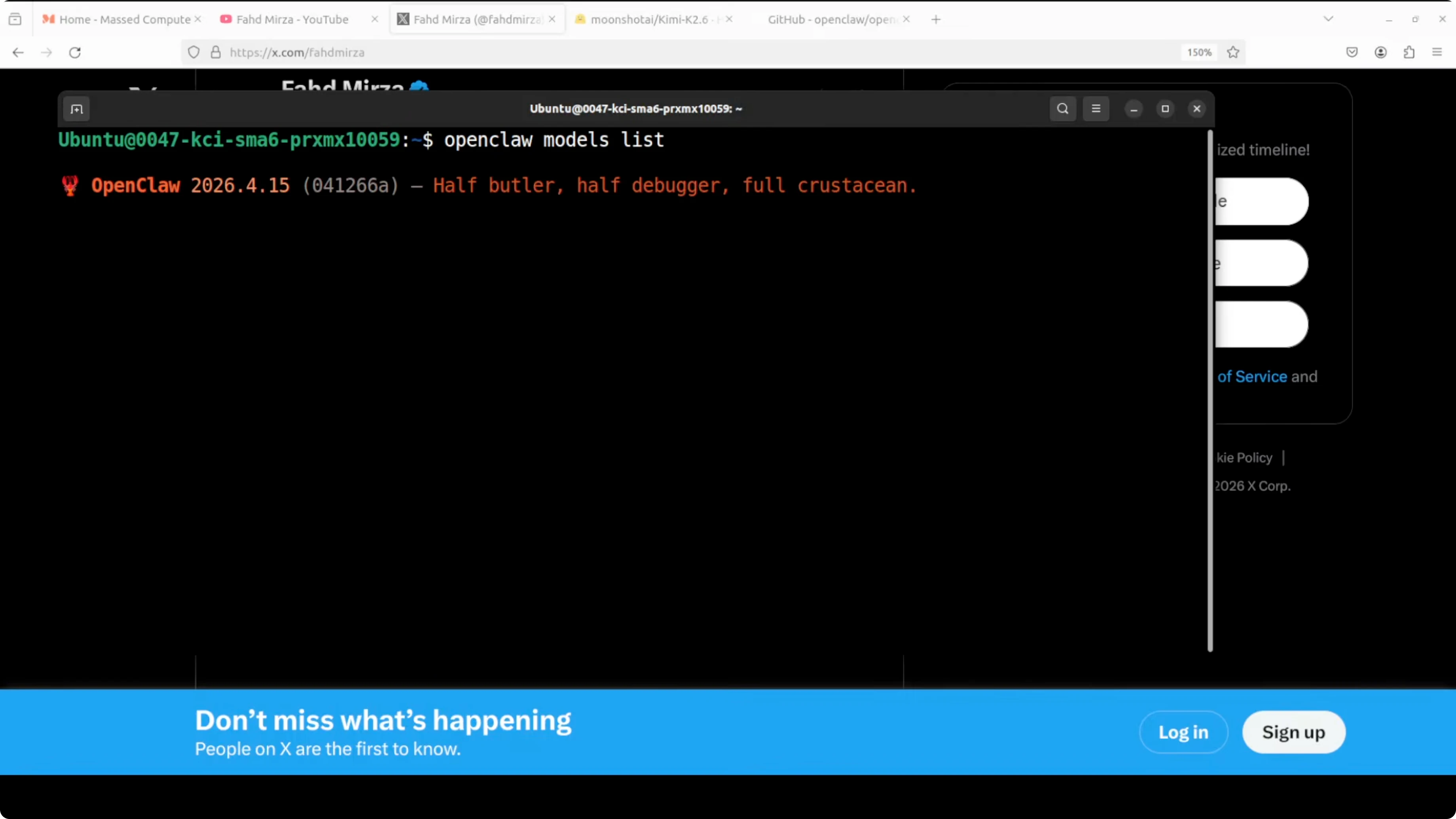Open new terminal tab icon
This screenshot has width=1456, height=819.
pyautogui.click(x=77, y=109)
